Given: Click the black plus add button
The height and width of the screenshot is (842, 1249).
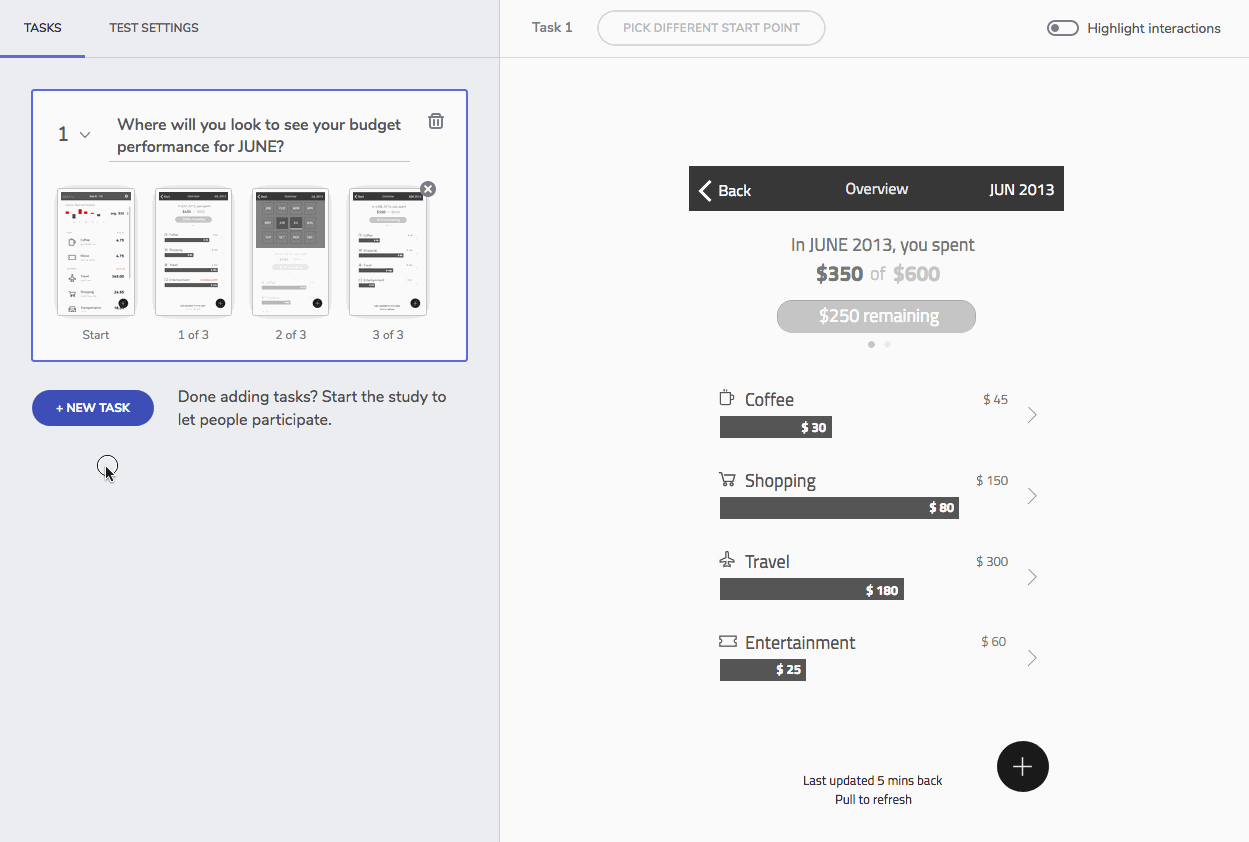Looking at the screenshot, I should [1022, 767].
